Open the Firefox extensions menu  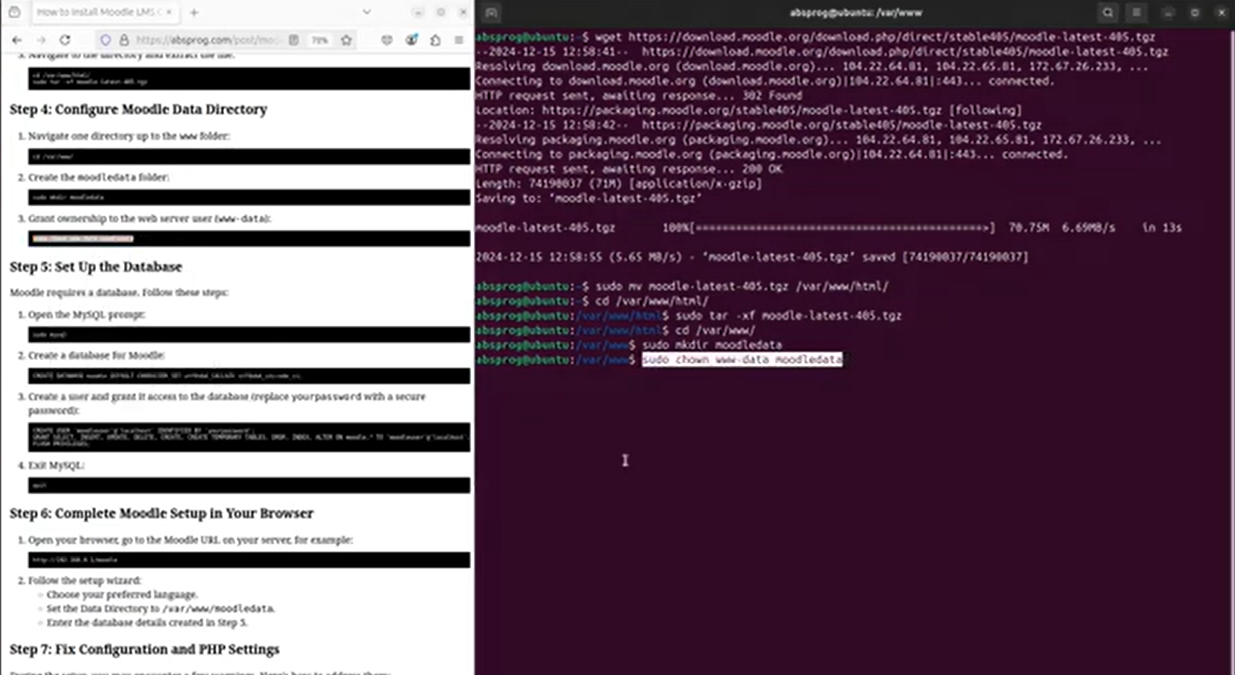coord(435,40)
